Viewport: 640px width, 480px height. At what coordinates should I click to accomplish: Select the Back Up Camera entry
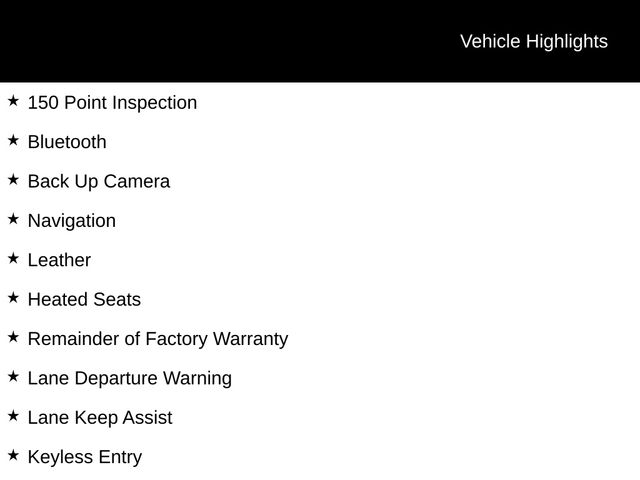99,182
